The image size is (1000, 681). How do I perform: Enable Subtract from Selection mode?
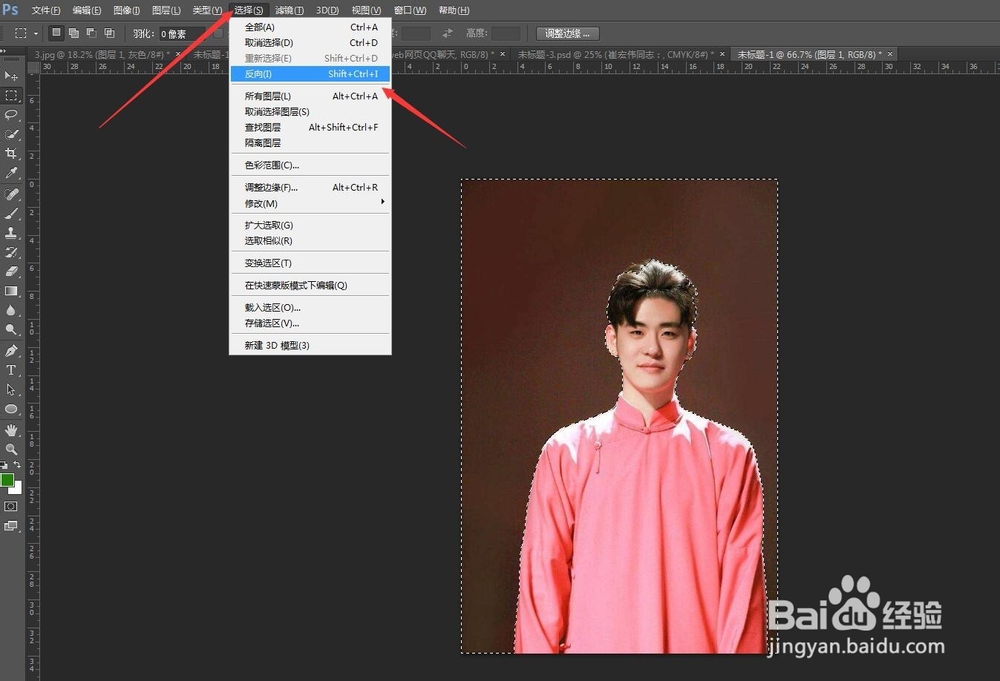point(92,33)
